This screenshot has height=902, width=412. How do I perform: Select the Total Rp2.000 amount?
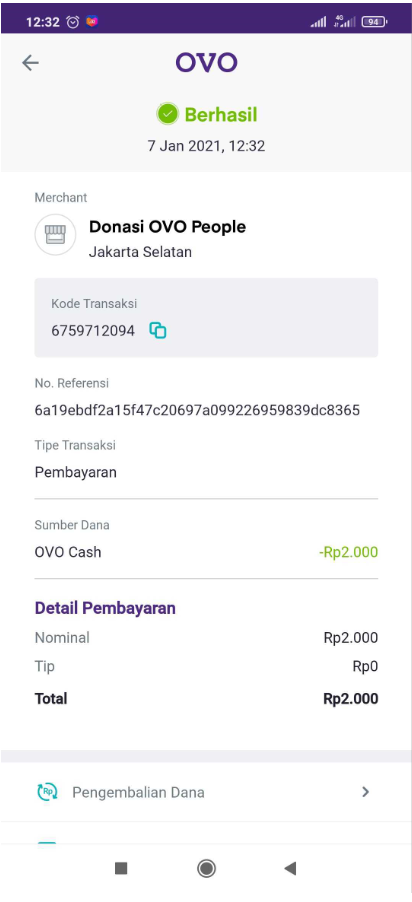click(x=351, y=699)
